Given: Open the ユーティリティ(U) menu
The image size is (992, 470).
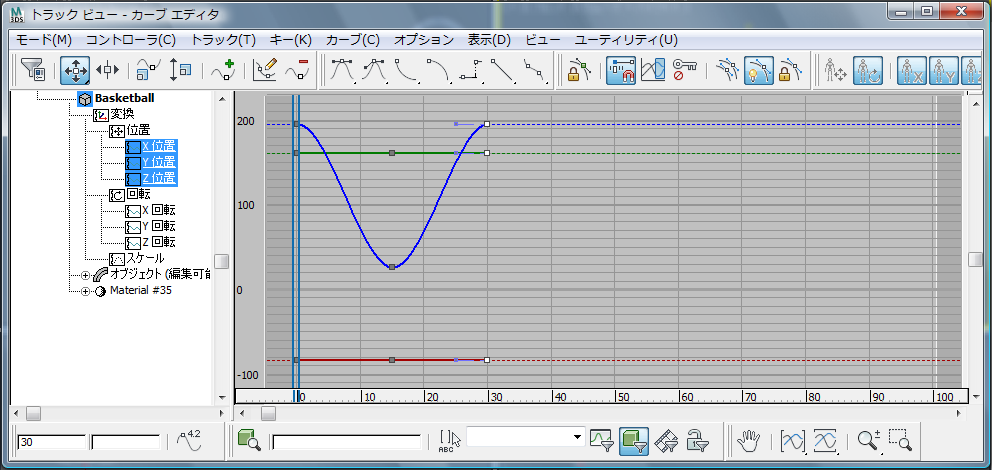Looking at the screenshot, I should pyautogui.click(x=626, y=40).
